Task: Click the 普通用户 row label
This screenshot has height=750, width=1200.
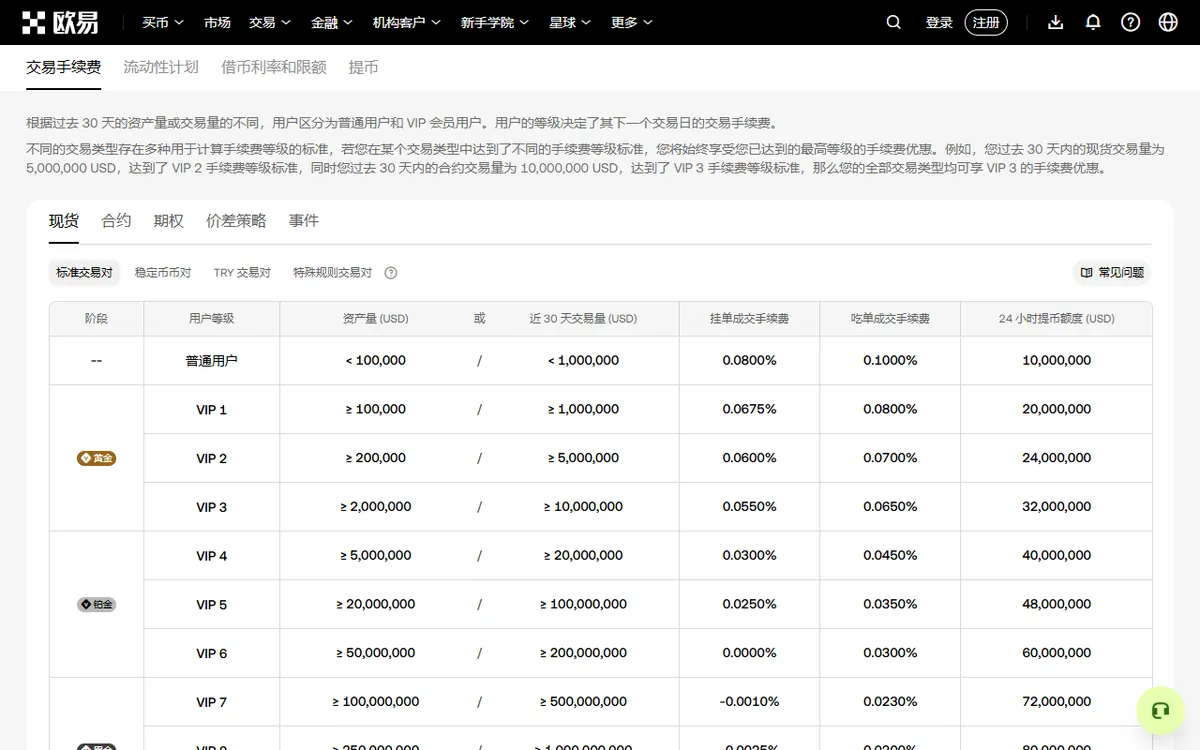Action: (x=212, y=361)
